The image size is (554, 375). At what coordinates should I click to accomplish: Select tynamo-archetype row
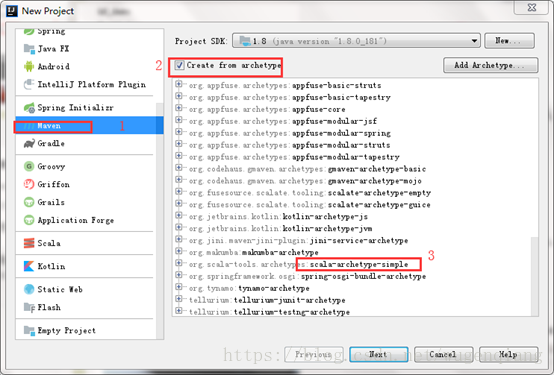(x=249, y=288)
